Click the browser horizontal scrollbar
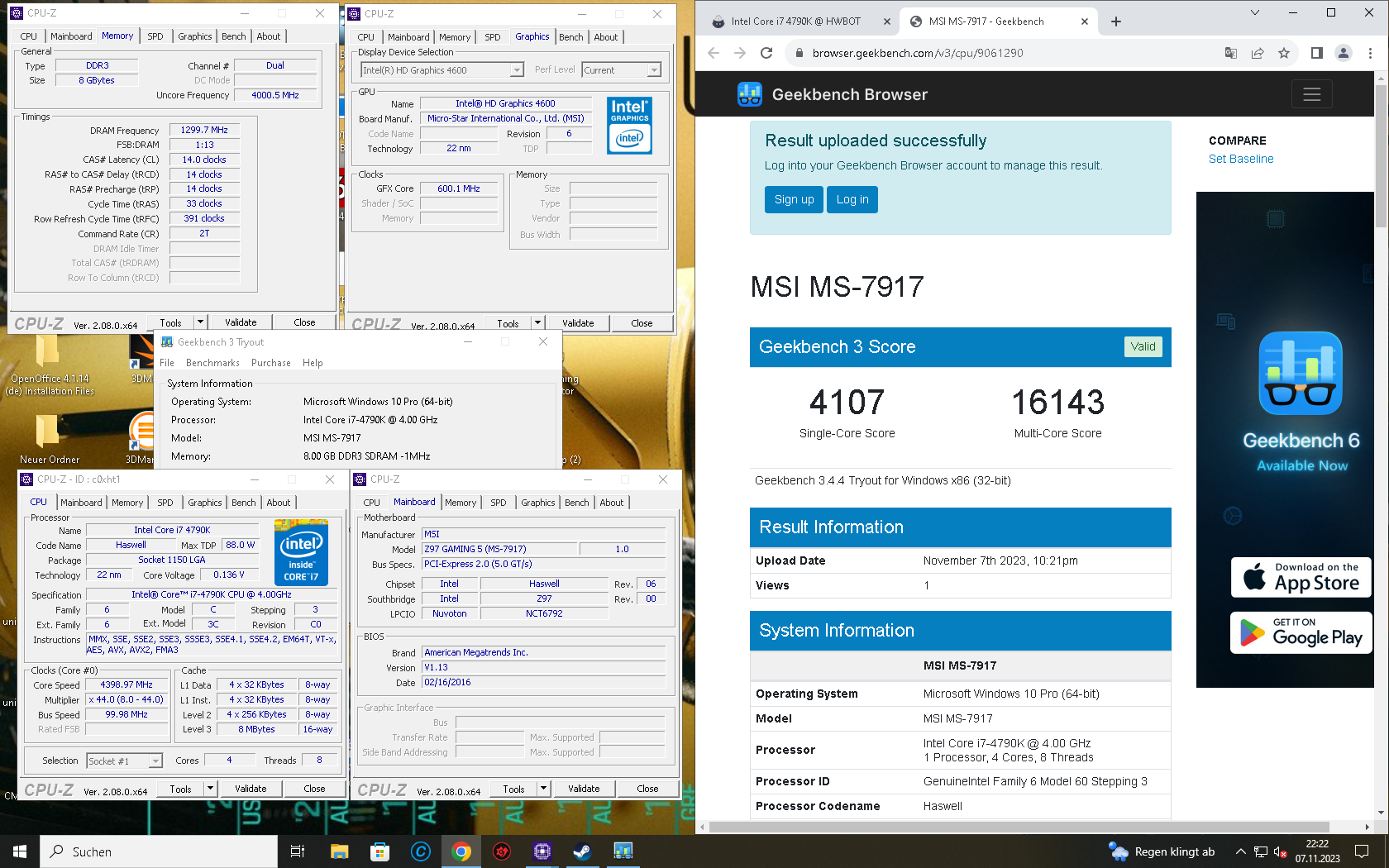Viewport: 1389px width, 868px height. tap(1019, 827)
